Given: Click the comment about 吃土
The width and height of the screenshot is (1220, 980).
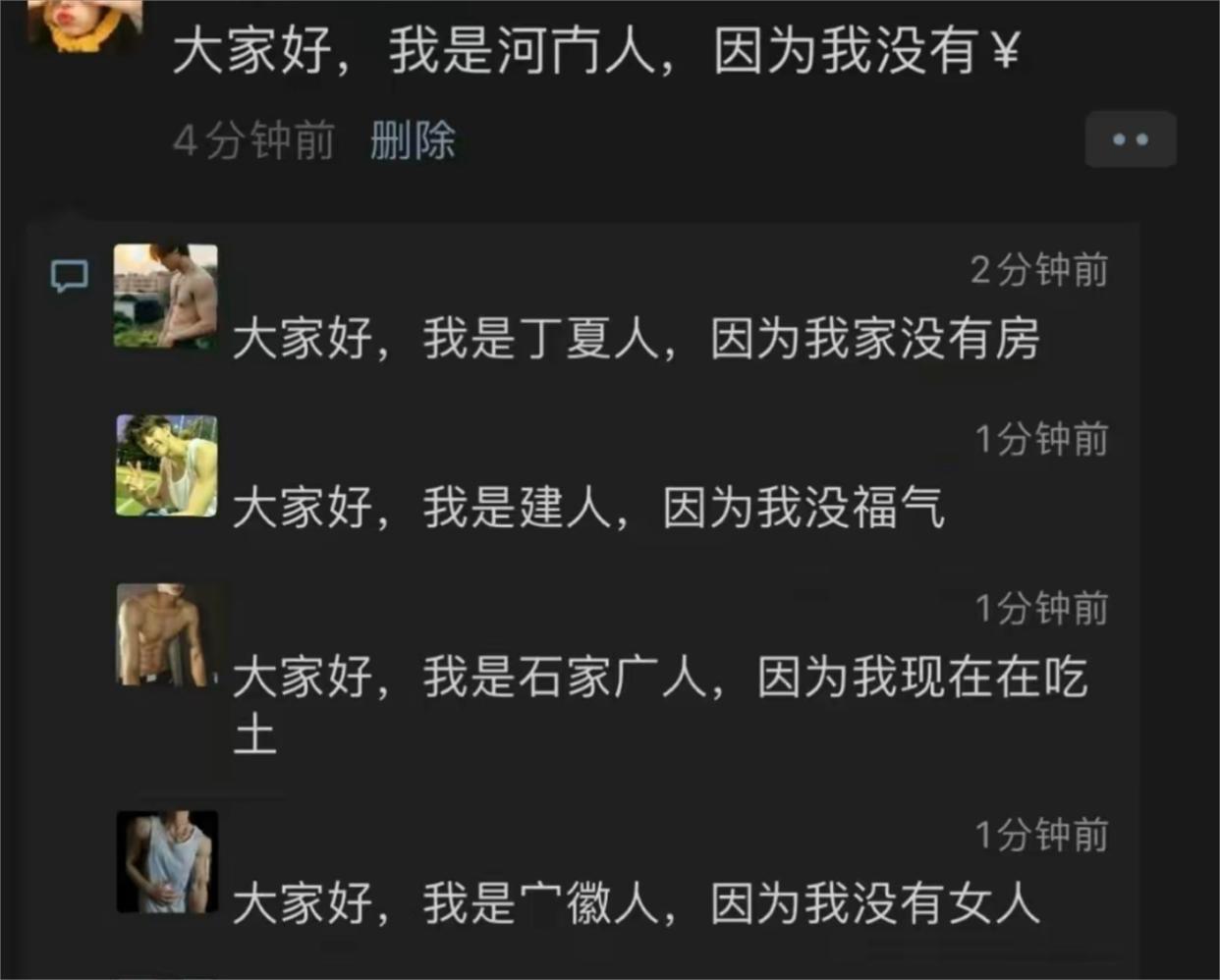Looking at the screenshot, I should [660, 705].
